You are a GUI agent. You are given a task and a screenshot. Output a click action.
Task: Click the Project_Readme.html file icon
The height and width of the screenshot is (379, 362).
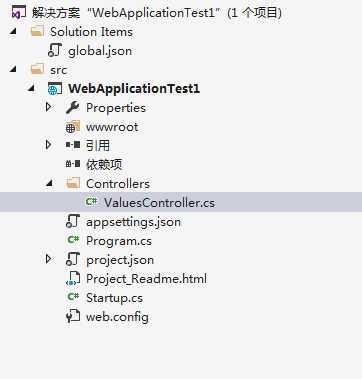point(73,279)
